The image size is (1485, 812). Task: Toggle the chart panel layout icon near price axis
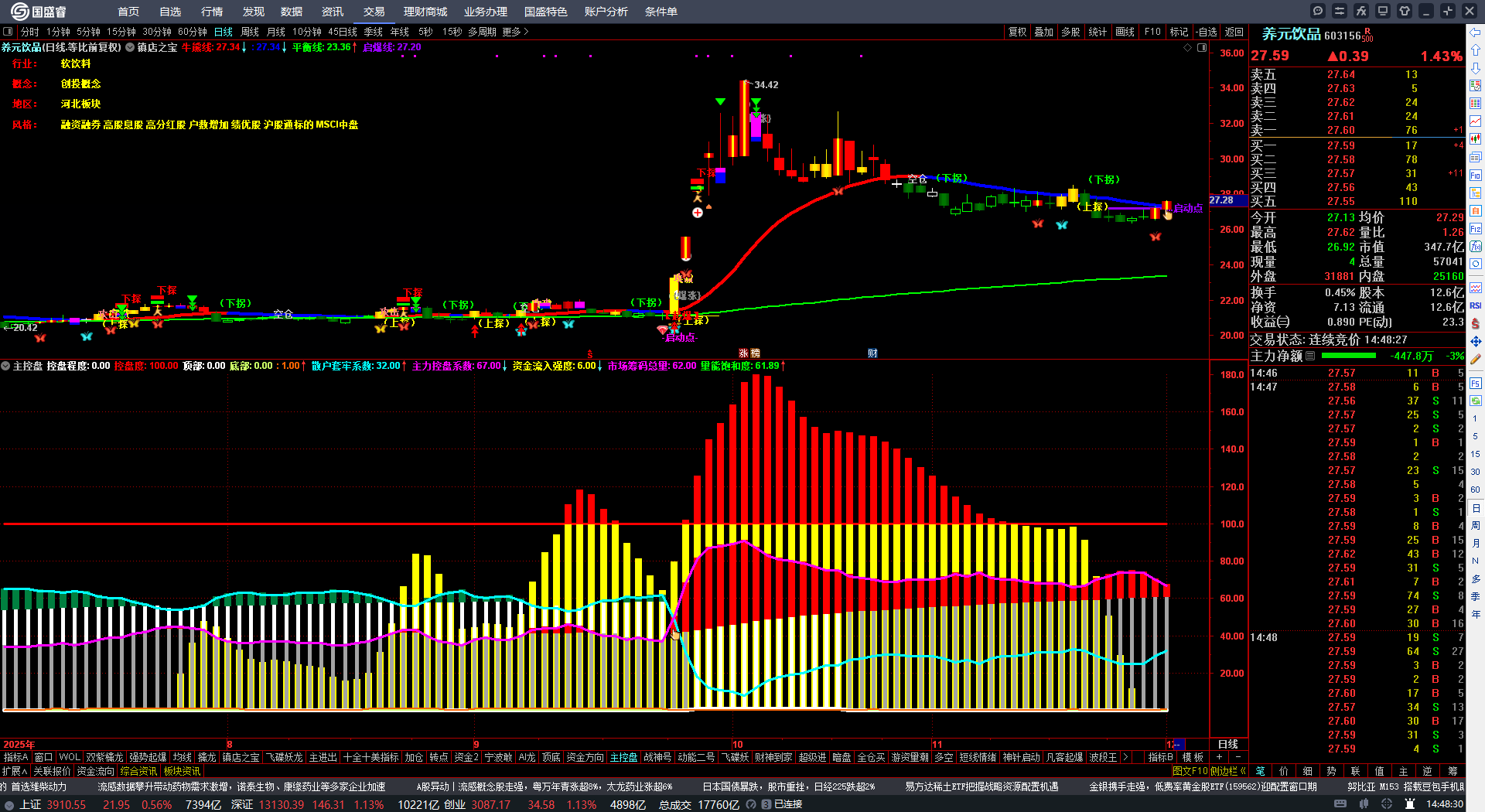(1202, 47)
